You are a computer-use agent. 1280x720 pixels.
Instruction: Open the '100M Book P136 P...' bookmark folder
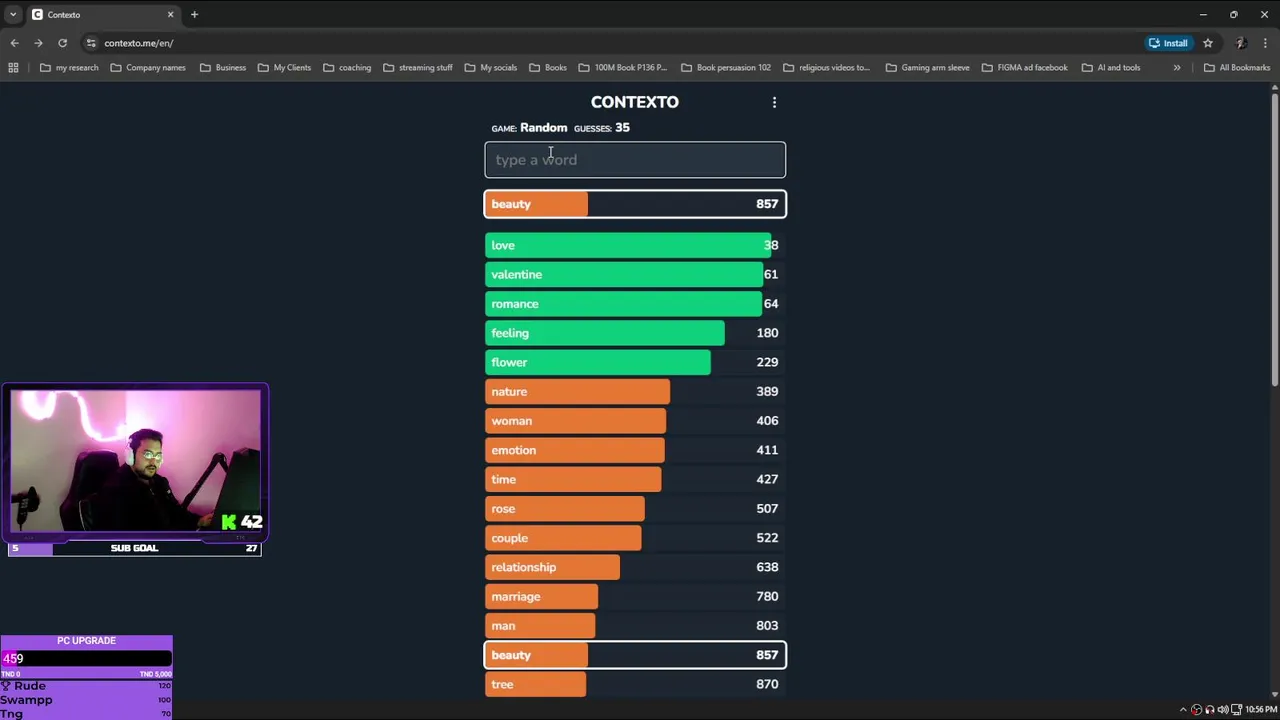click(x=623, y=68)
